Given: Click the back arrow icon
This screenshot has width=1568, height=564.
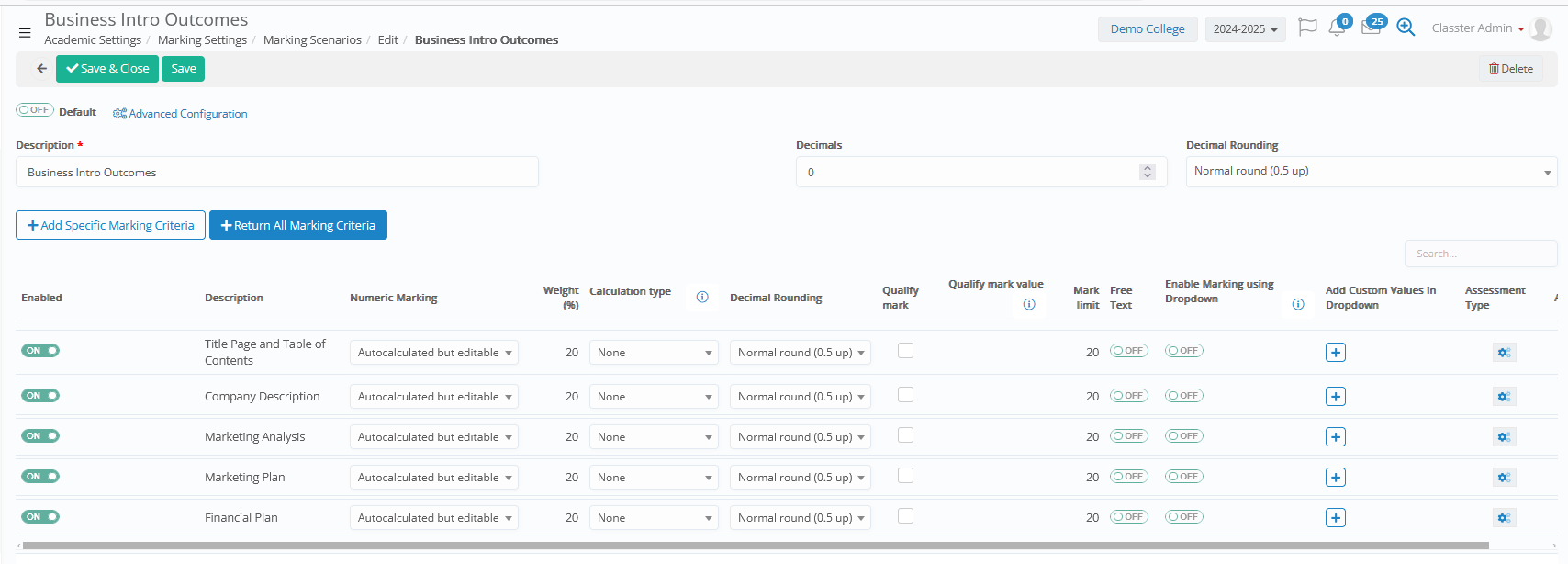Looking at the screenshot, I should click(41, 69).
